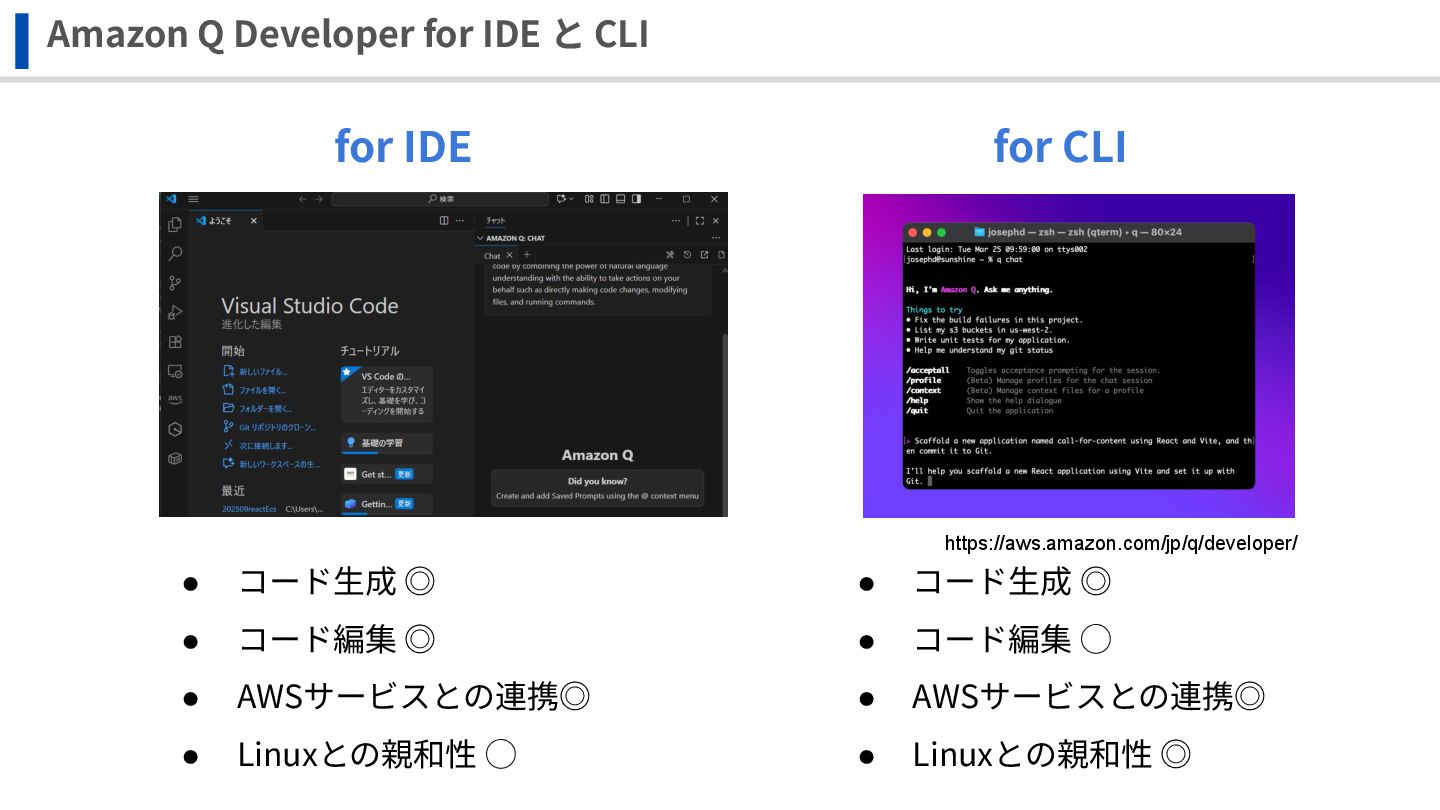Click the Did you know? tip card
Image resolution: width=1440 pixels, height=810 pixels.
[597, 488]
